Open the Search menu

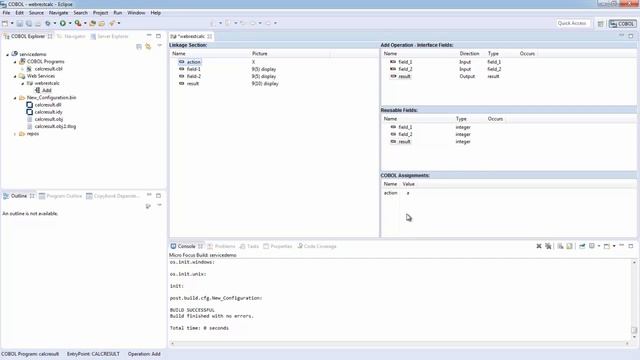[80, 13]
